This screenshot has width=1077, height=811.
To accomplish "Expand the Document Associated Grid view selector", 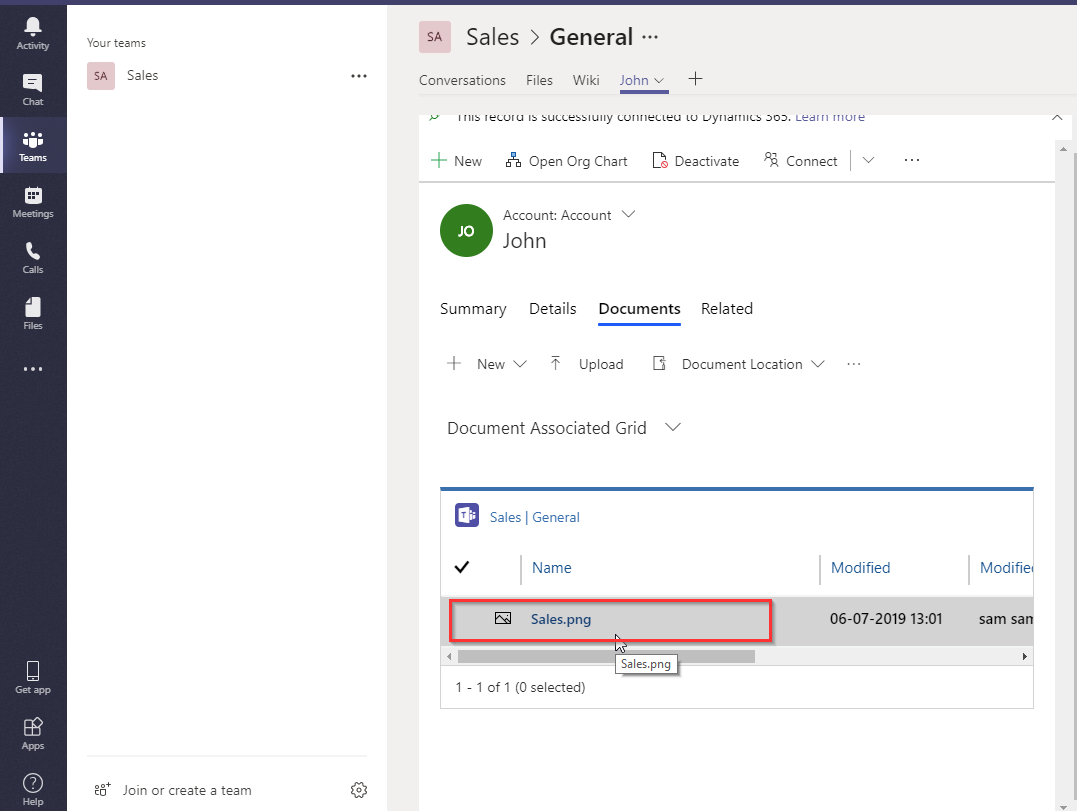I will point(673,427).
